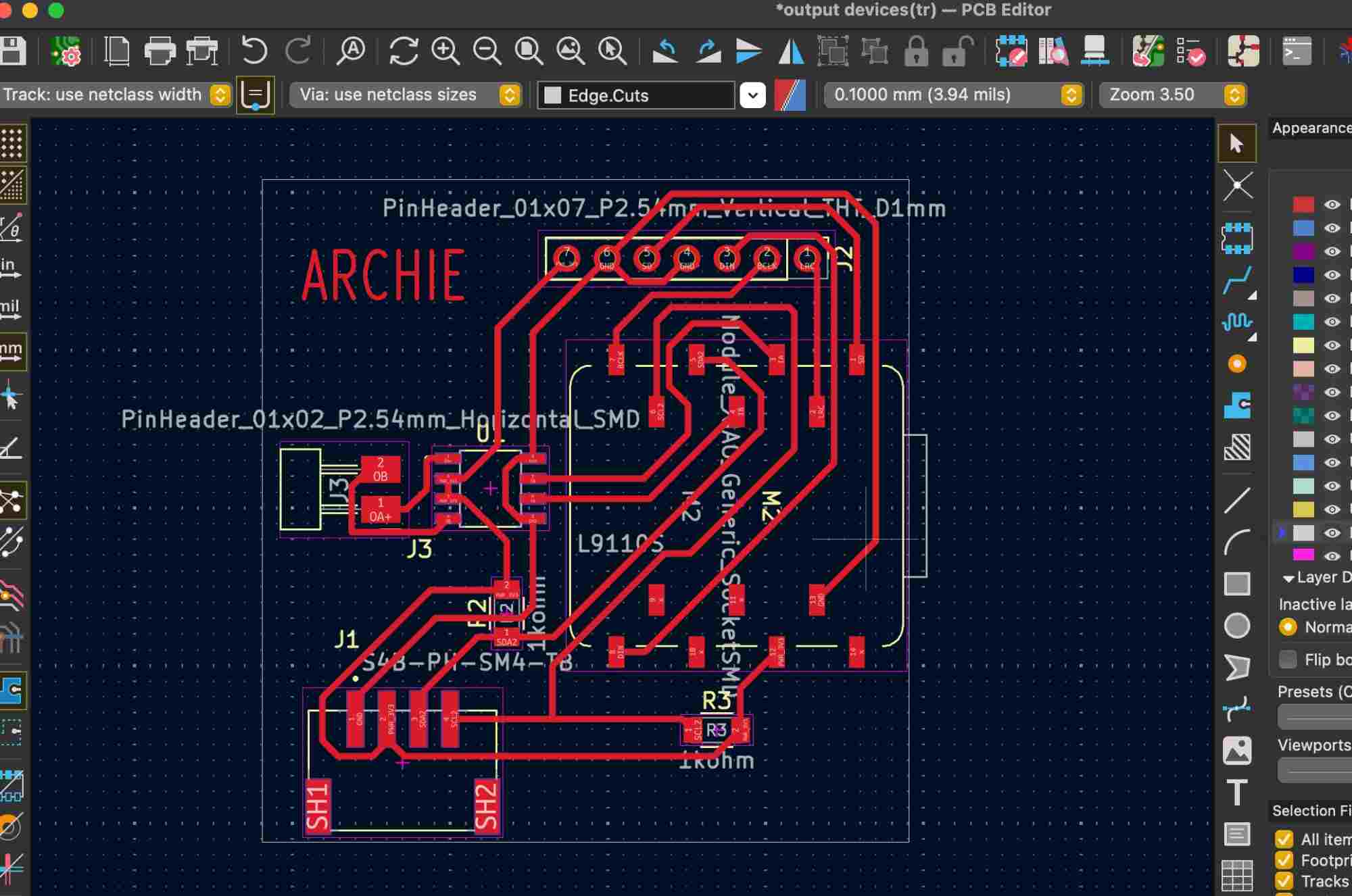The width and height of the screenshot is (1352, 896).
Task: Click the magenta layer color swatch
Action: pyautogui.click(x=1303, y=555)
